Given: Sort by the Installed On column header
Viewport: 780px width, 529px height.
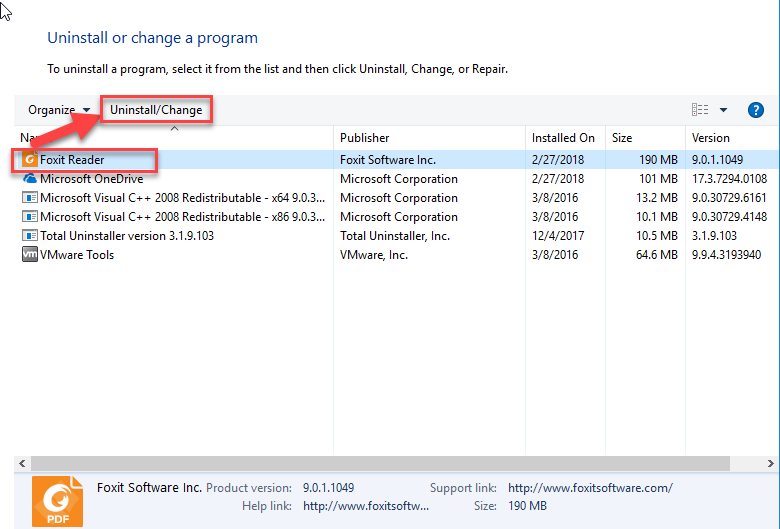Looking at the screenshot, I should click(x=563, y=138).
